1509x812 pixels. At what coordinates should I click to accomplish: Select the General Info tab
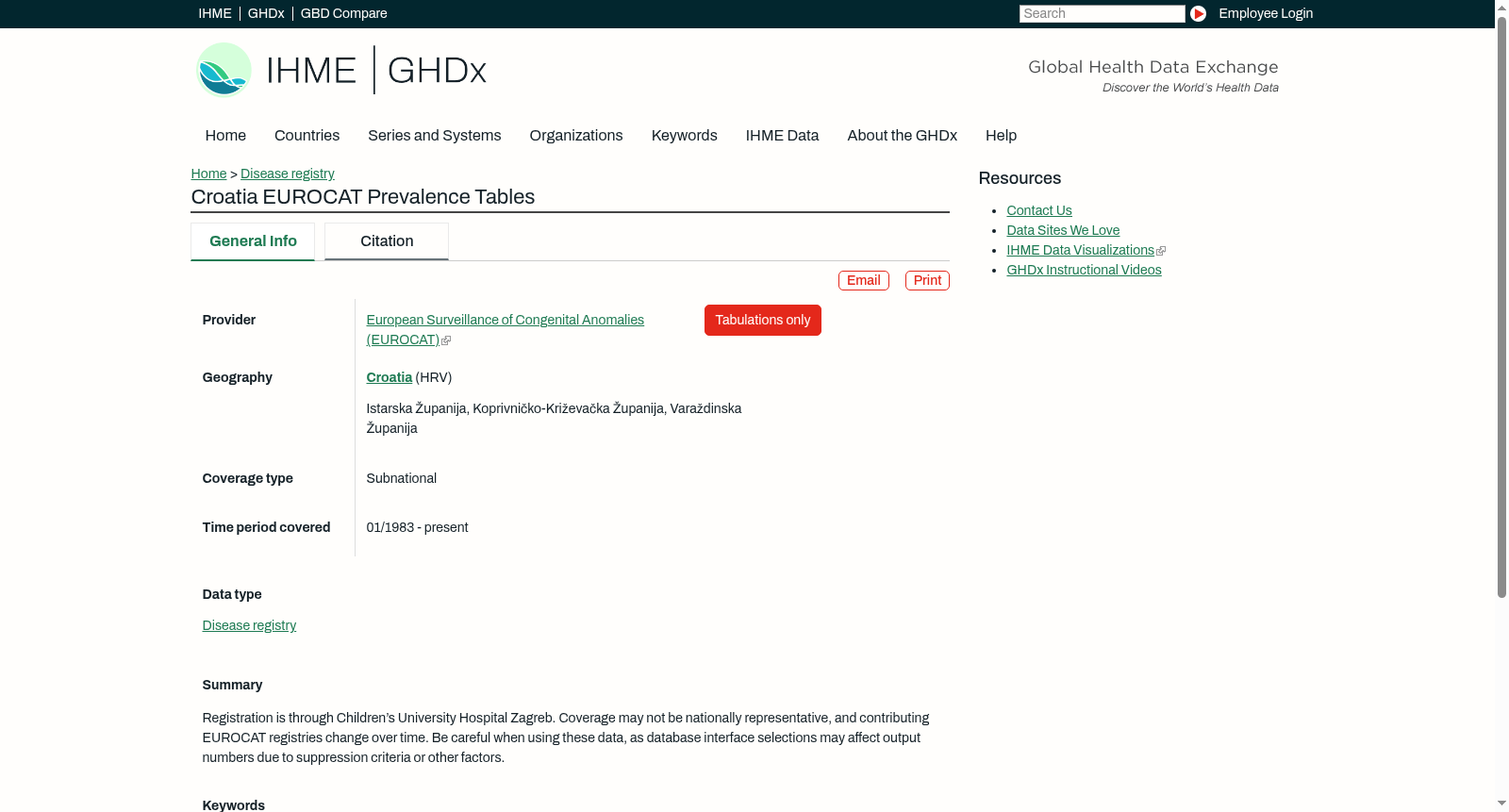coord(253,241)
